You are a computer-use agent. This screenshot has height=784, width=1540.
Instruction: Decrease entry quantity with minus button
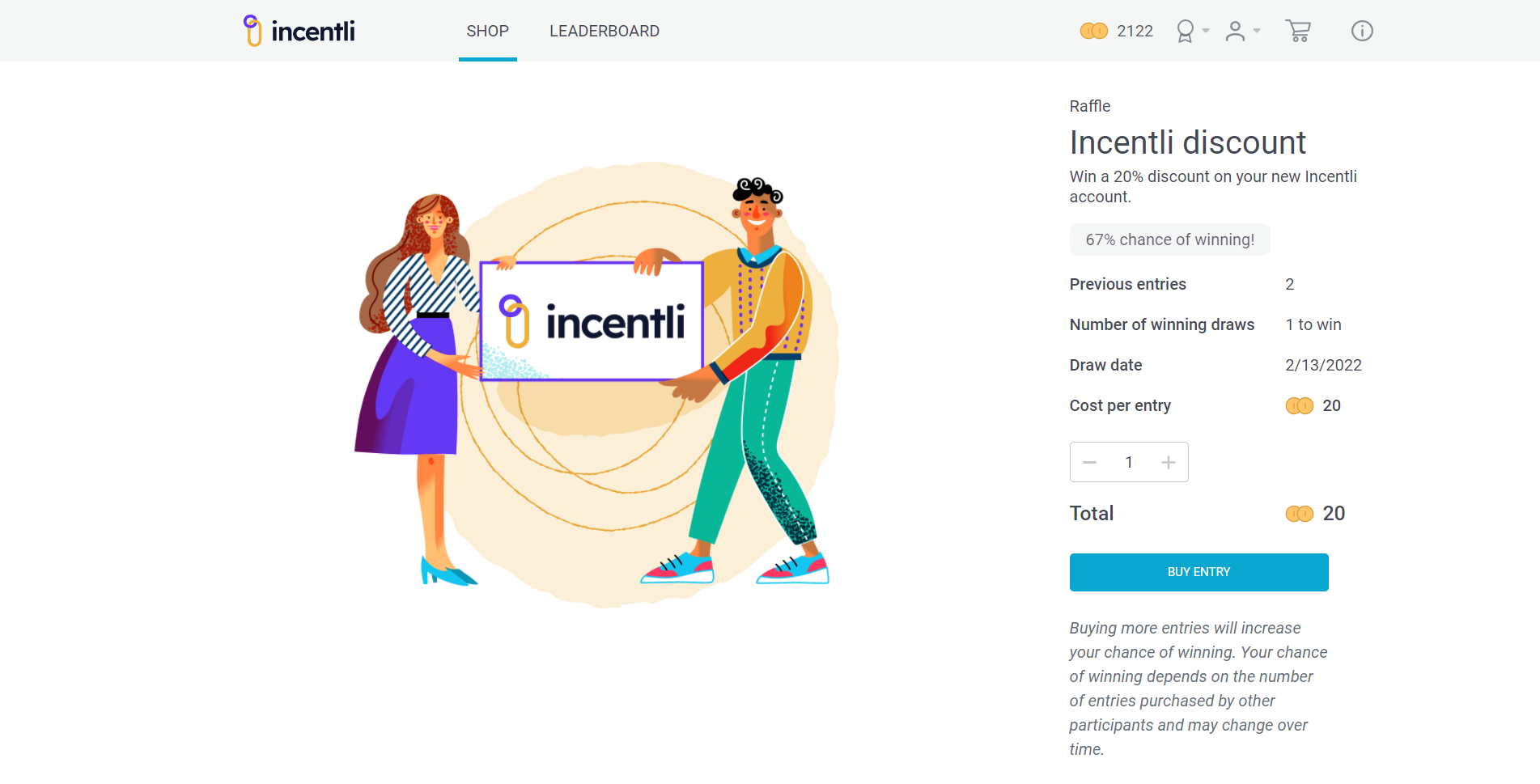tap(1089, 462)
